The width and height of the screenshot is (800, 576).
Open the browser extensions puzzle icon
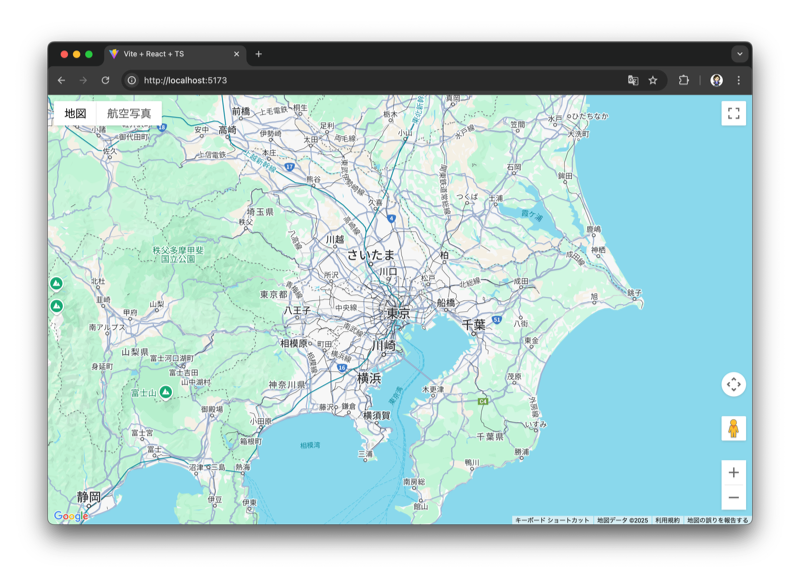click(684, 80)
